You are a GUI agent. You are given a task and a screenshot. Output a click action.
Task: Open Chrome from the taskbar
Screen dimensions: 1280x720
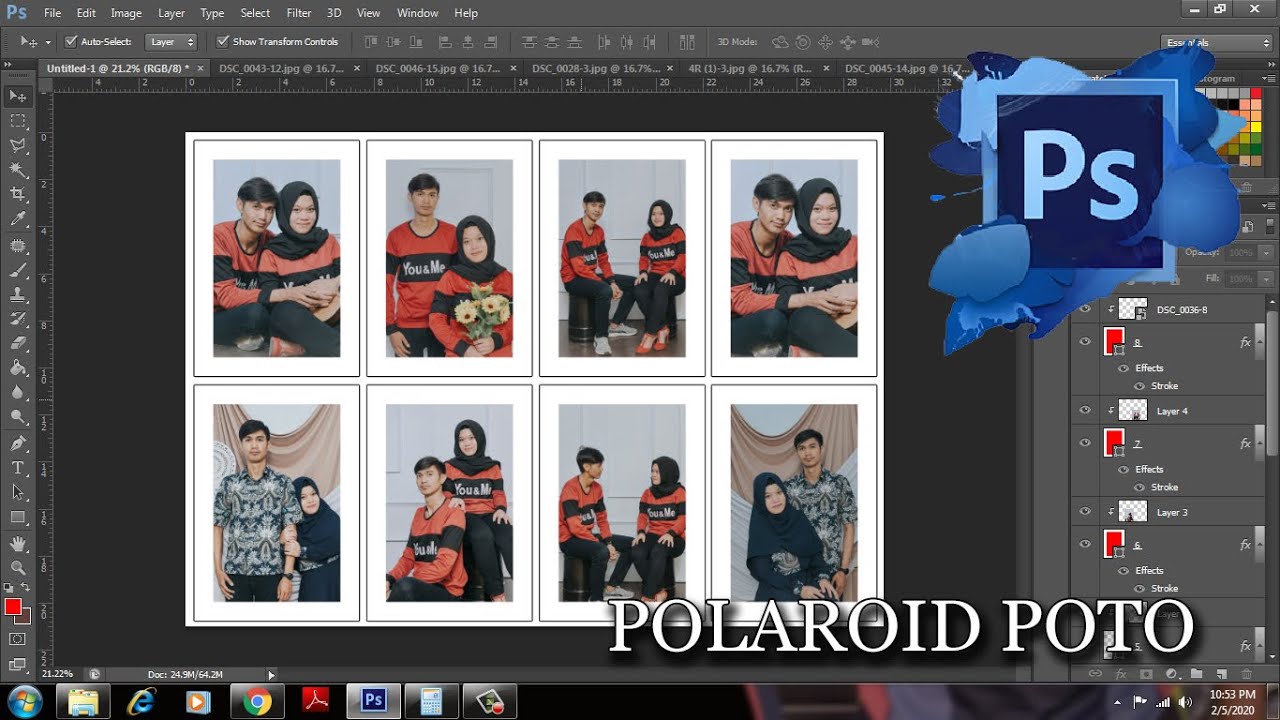tap(256, 702)
